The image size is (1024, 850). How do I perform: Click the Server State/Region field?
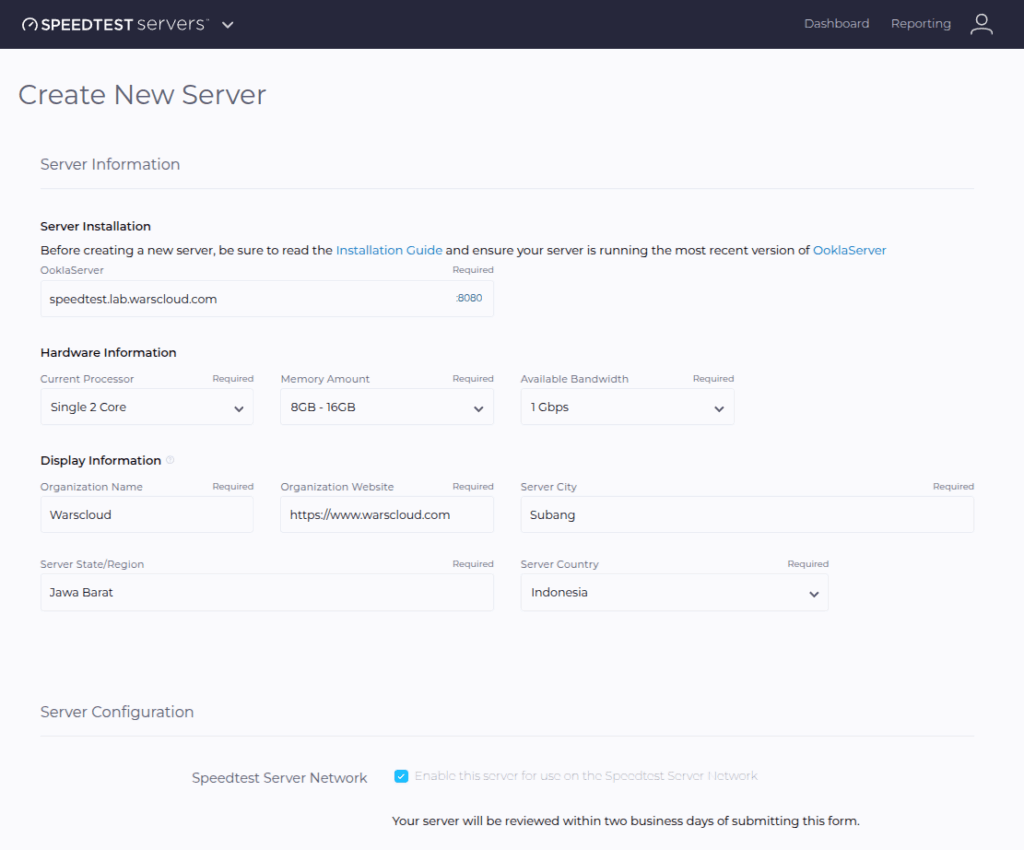(x=267, y=592)
